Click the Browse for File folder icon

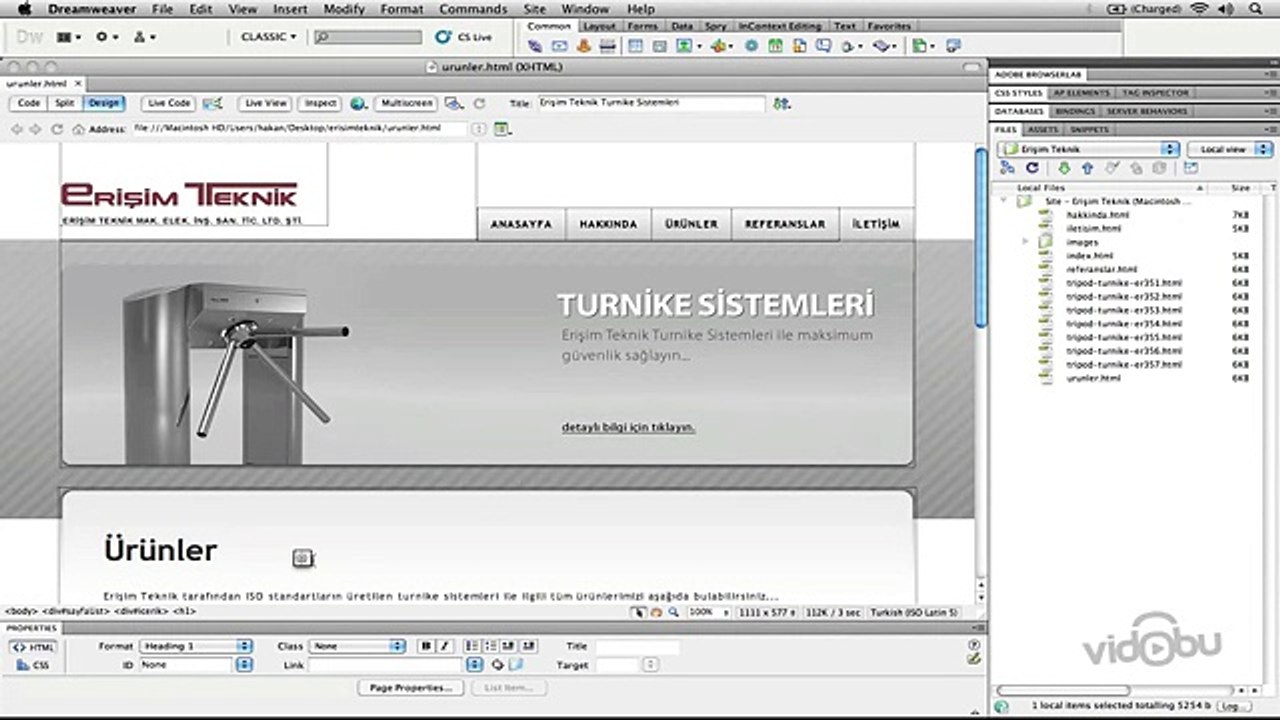pyautogui.click(x=515, y=664)
